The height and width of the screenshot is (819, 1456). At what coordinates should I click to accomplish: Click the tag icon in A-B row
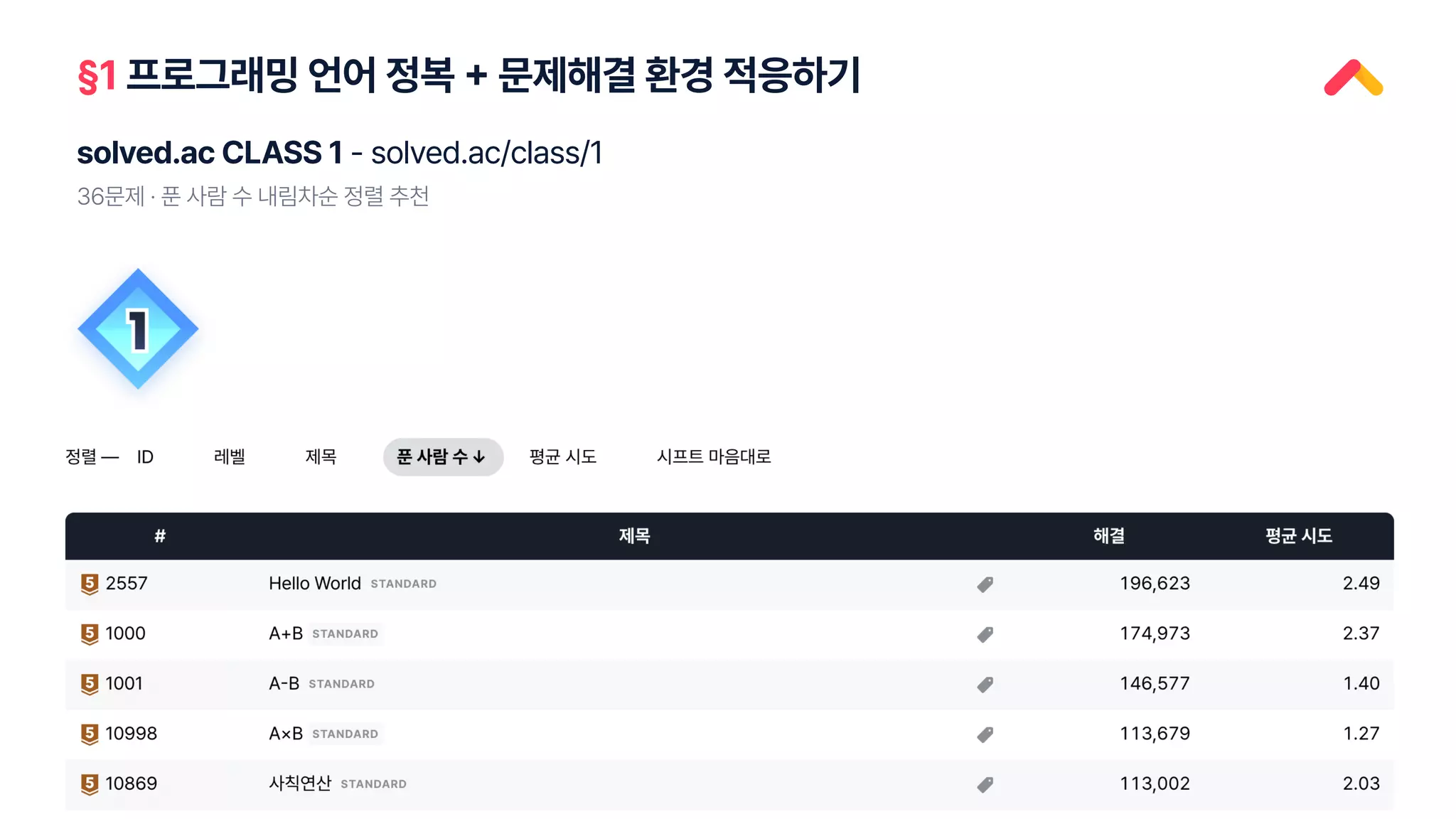[x=985, y=685]
